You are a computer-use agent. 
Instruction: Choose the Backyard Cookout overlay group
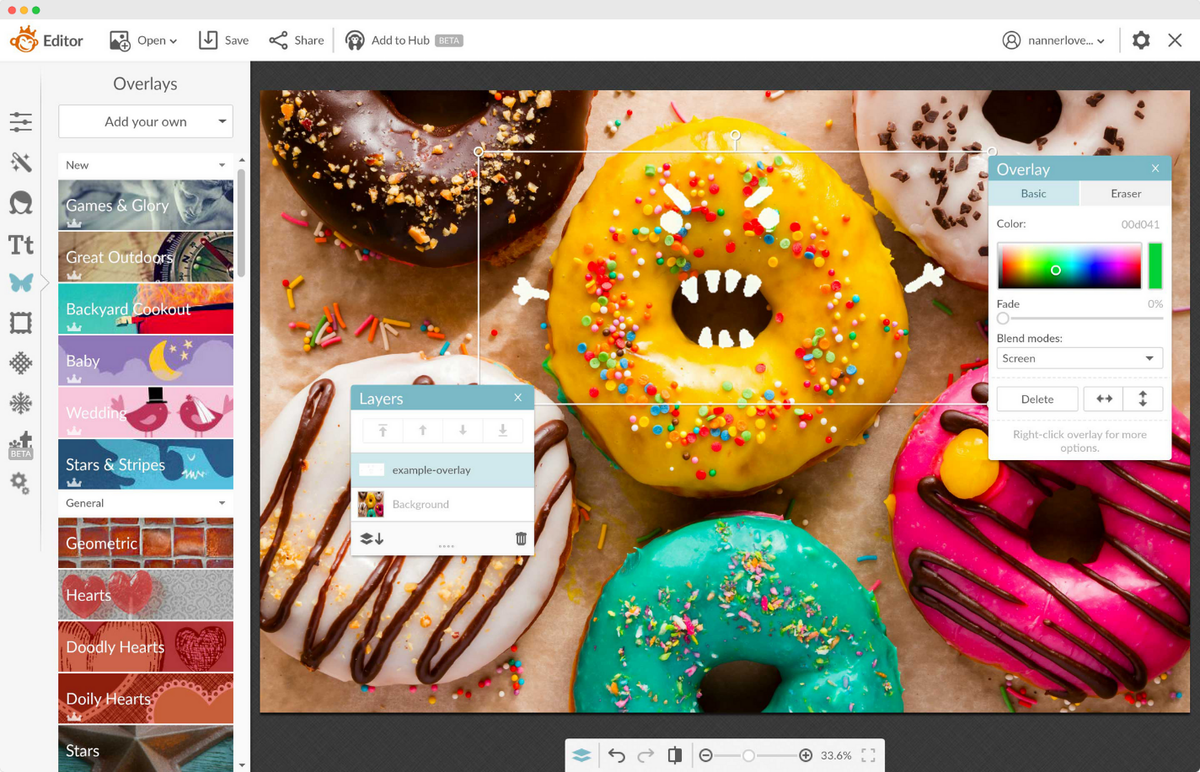(146, 309)
